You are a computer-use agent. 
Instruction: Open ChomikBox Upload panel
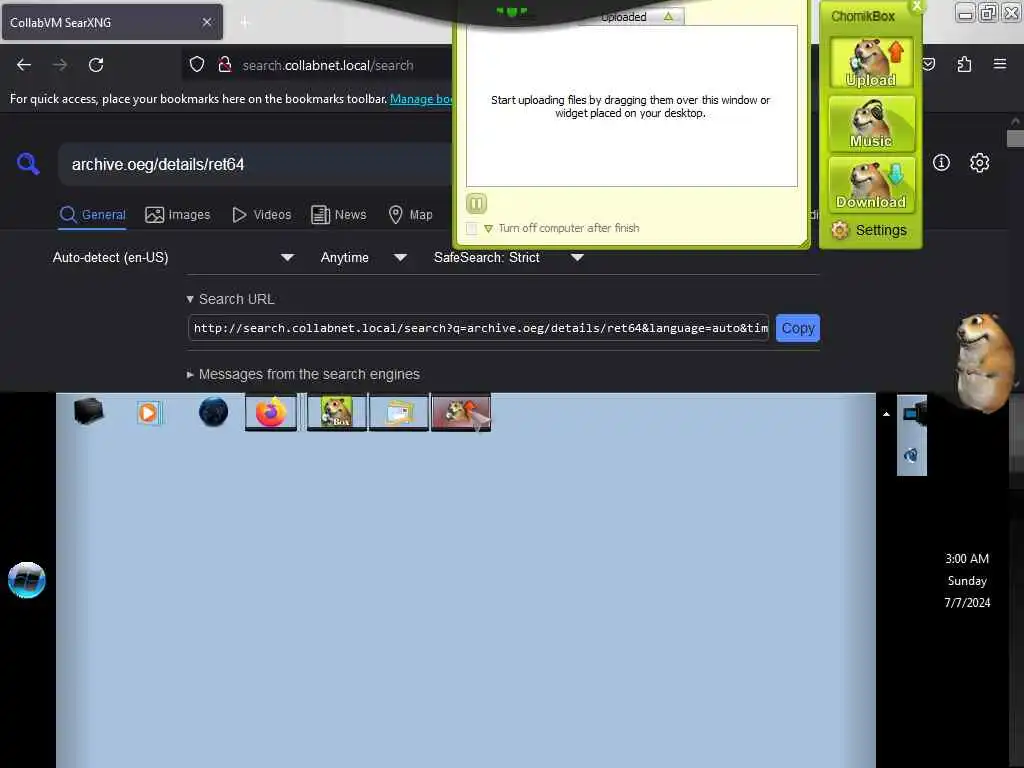(871, 62)
